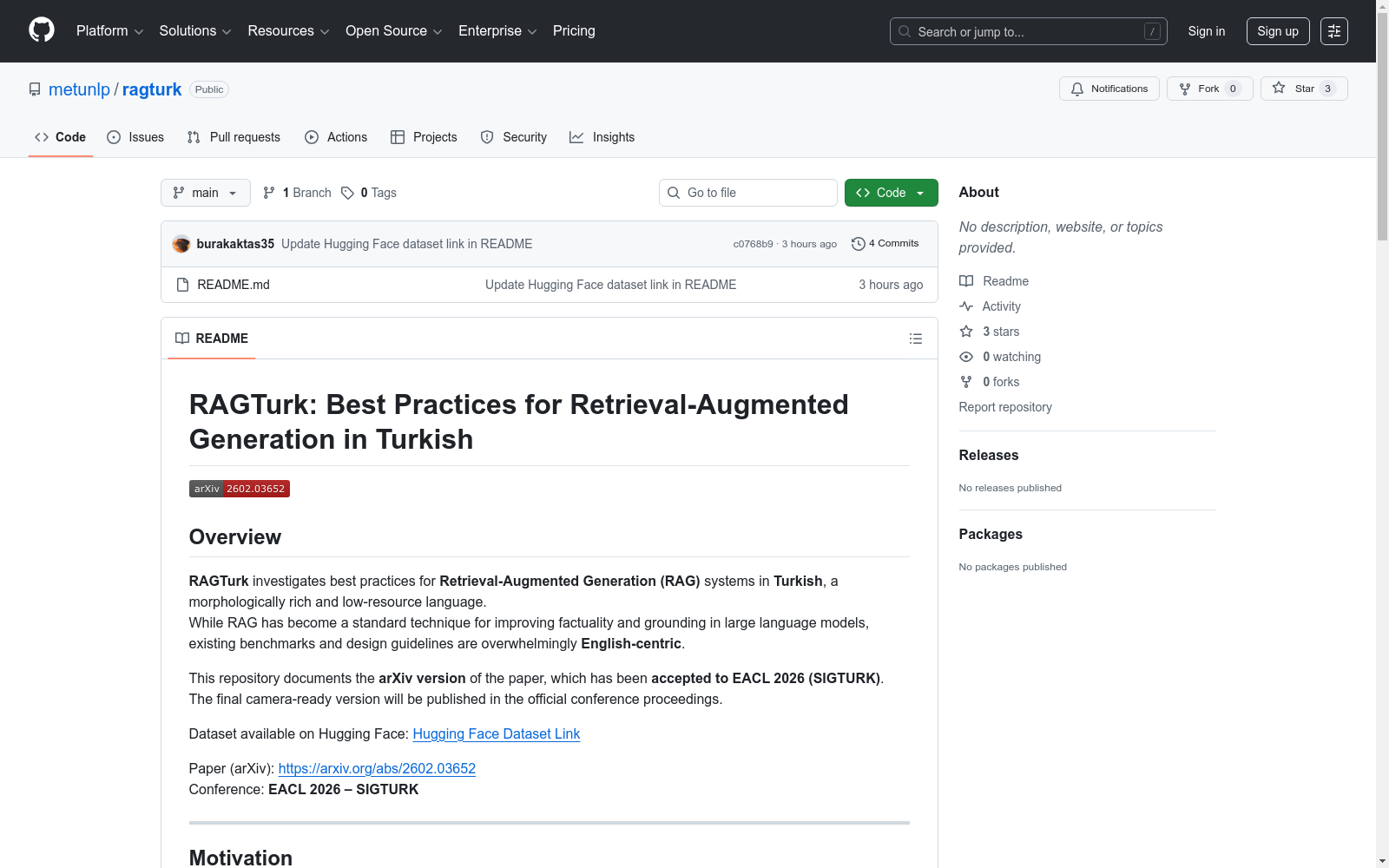Click the README outline list icon

[916, 339]
